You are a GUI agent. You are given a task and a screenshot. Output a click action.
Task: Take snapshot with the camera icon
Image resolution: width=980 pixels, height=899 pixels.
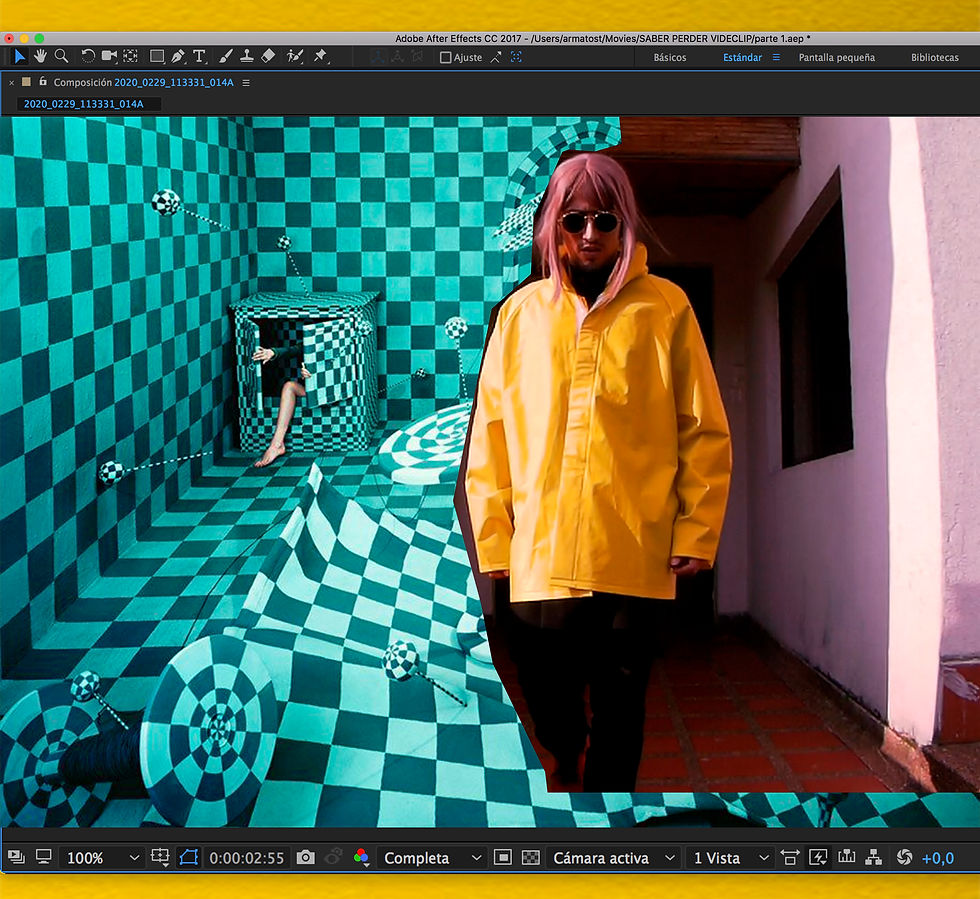(x=306, y=857)
